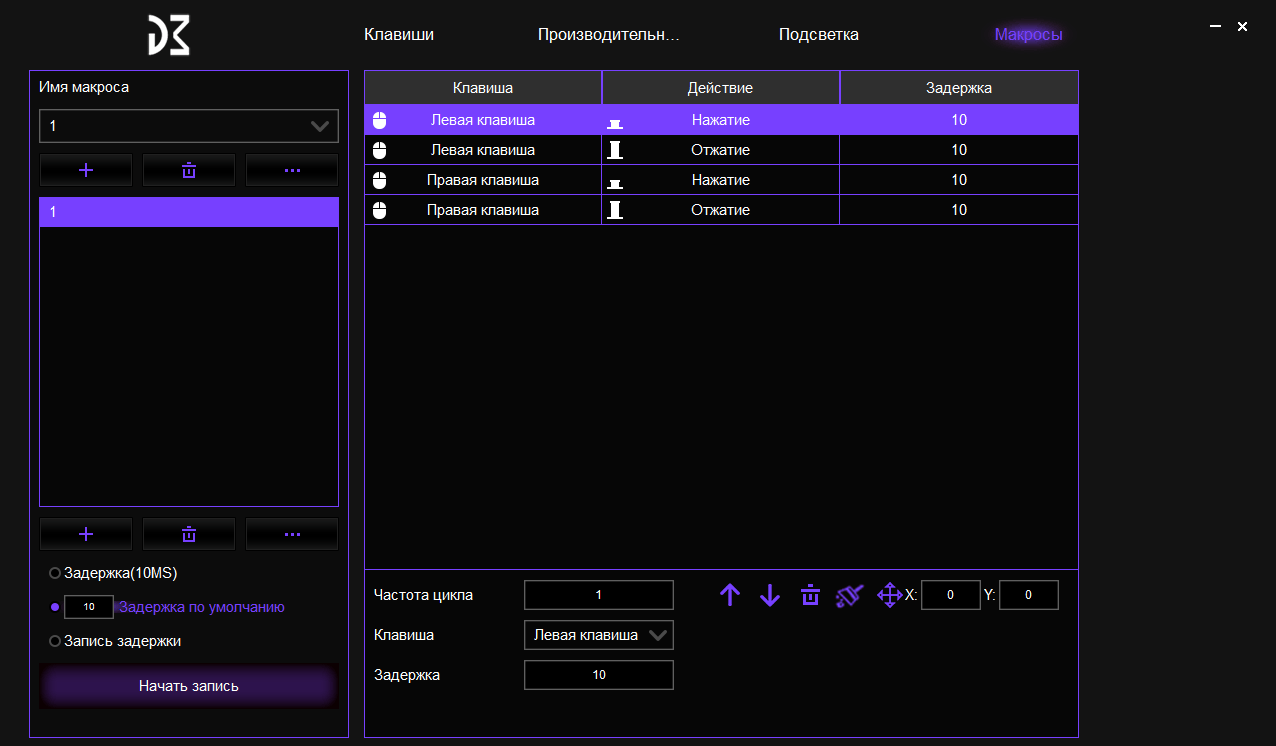Click the brush clear-all icon
The image size is (1276, 746).
click(849, 596)
